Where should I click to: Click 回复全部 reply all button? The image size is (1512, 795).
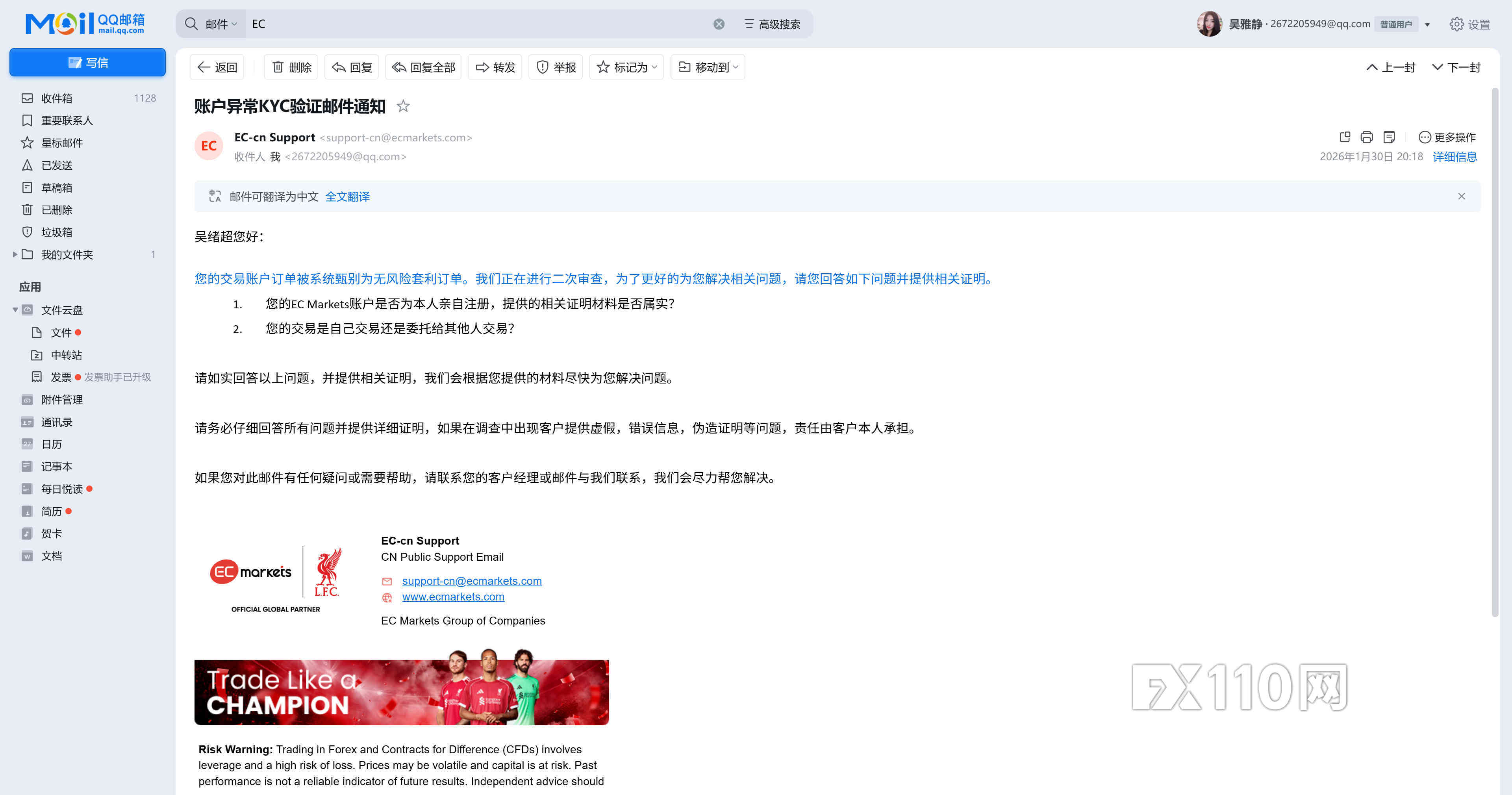[423, 67]
